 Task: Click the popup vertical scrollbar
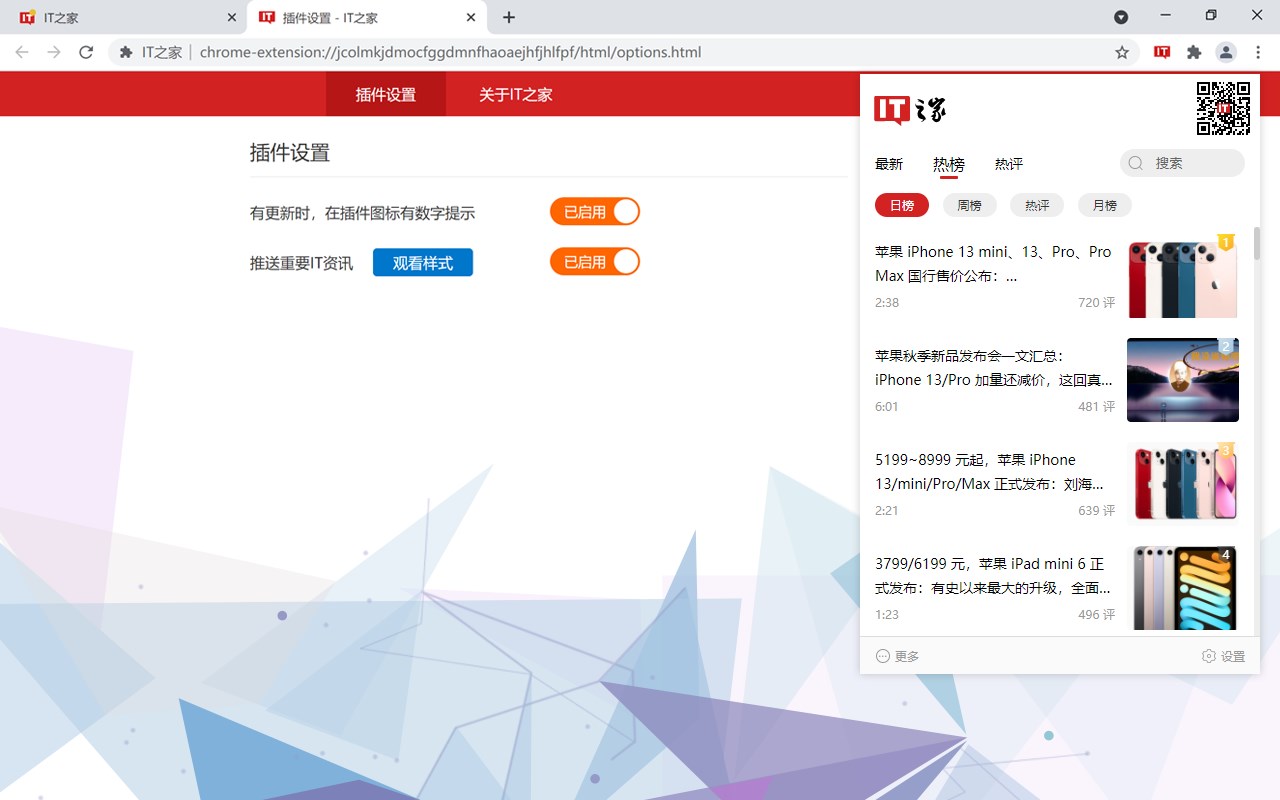coord(1257,243)
